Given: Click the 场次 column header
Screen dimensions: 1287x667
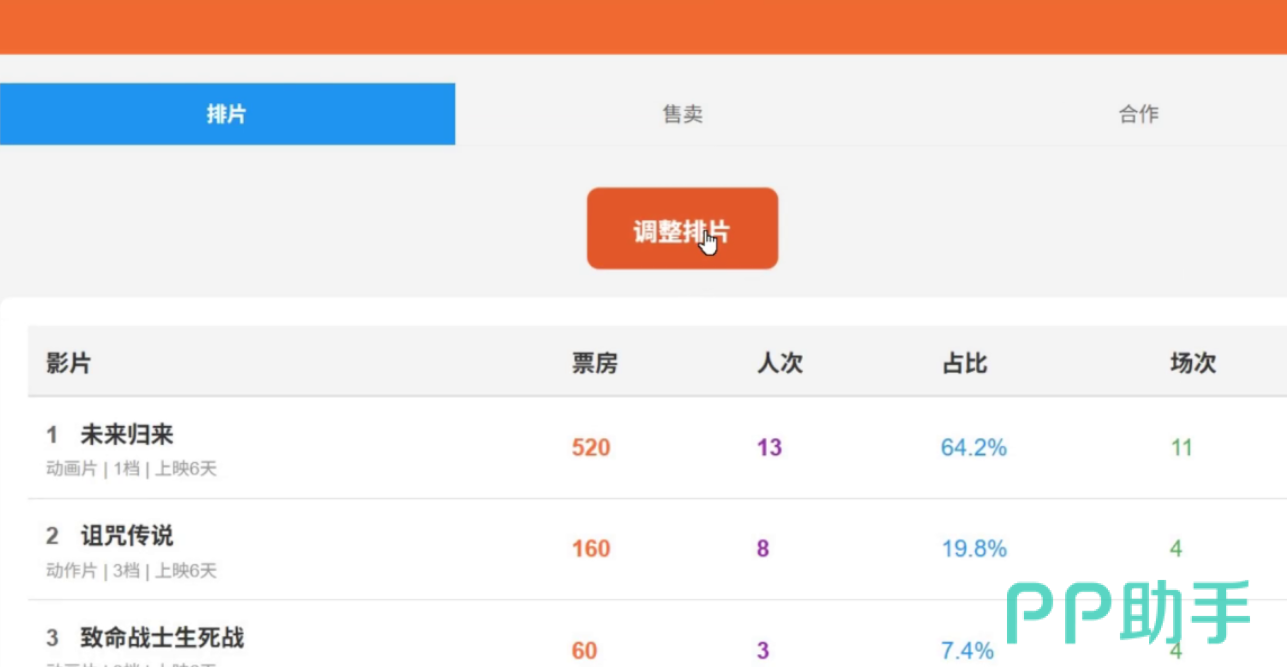Looking at the screenshot, I should pos(1193,363).
